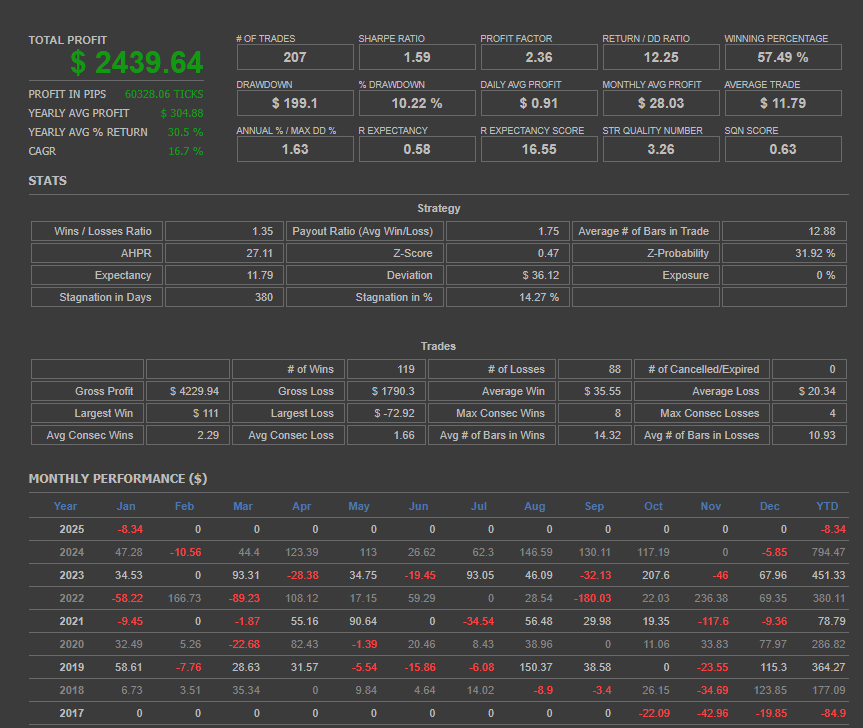Screen dimensions: 863x728
Task: Click the Average # of Bars in Trade value 12.88
Action: coord(822,231)
